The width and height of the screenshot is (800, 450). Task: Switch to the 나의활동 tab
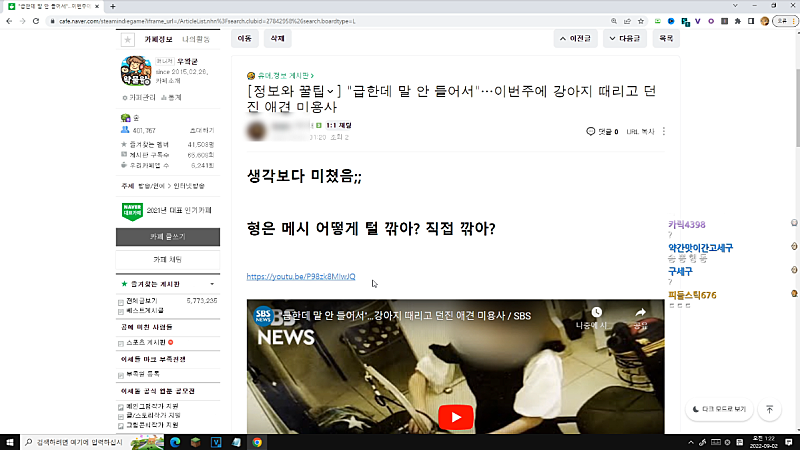(x=196, y=39)
